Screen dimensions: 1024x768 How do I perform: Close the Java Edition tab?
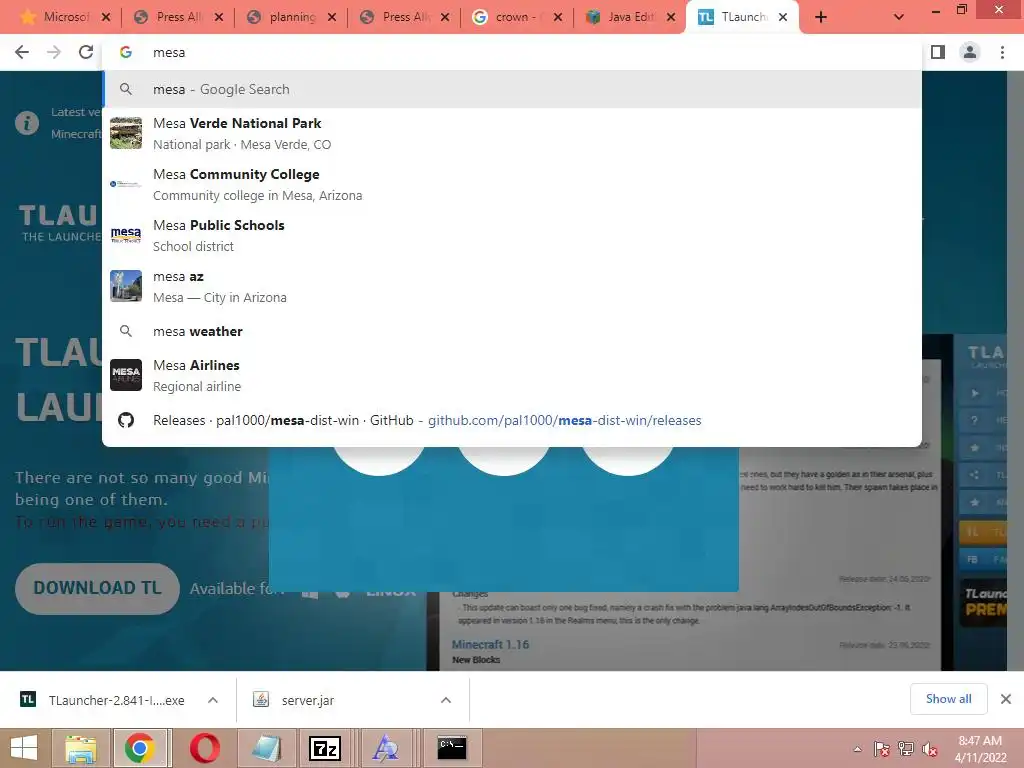[671, 17]
